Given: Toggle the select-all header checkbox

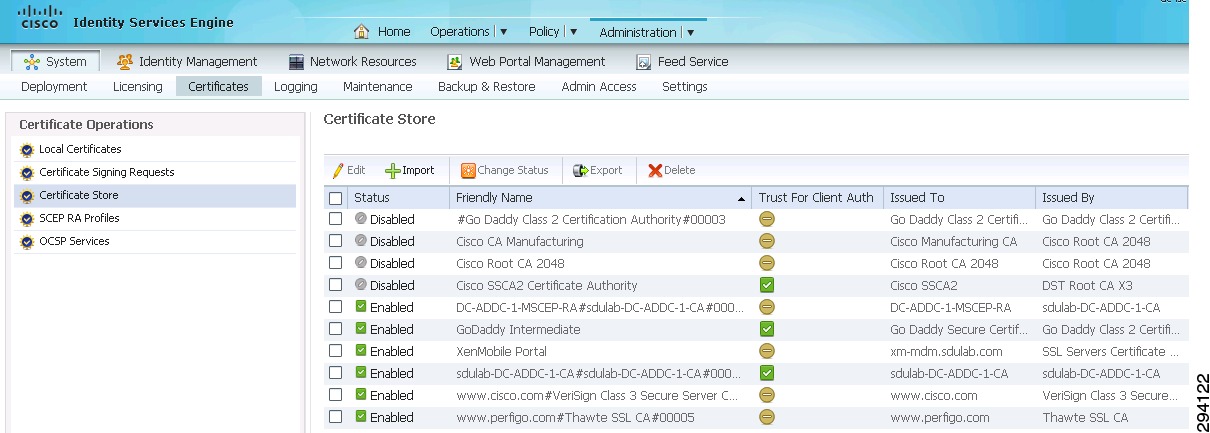Looking at the screenshot, I should 336,198.
